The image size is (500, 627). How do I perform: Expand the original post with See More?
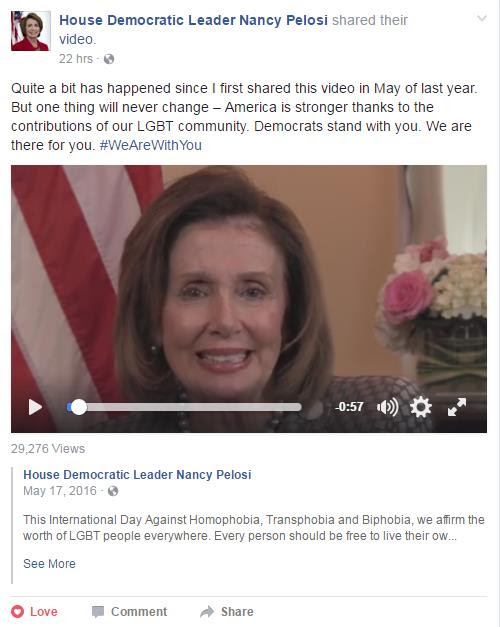point(49,563)
